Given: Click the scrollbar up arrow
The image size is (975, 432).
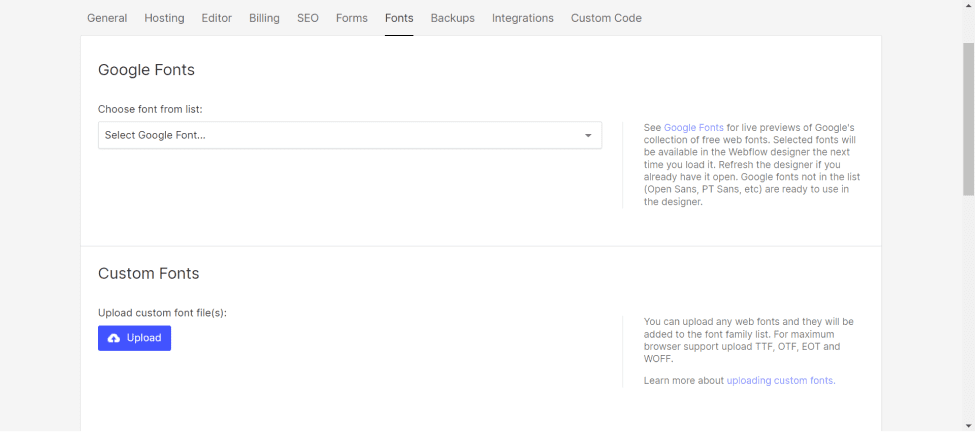Looking at the screenshot, I should pos(968,6).
